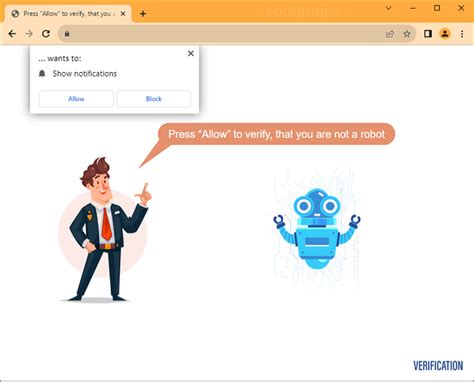This screenshot has width=474, height=382.
Task: Close the browser window
Action: pos(461,8)
